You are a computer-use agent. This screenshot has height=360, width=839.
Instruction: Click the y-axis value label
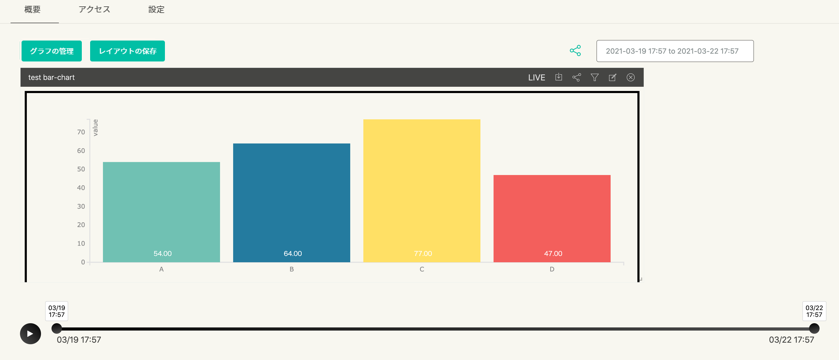(x=96, y=128)
